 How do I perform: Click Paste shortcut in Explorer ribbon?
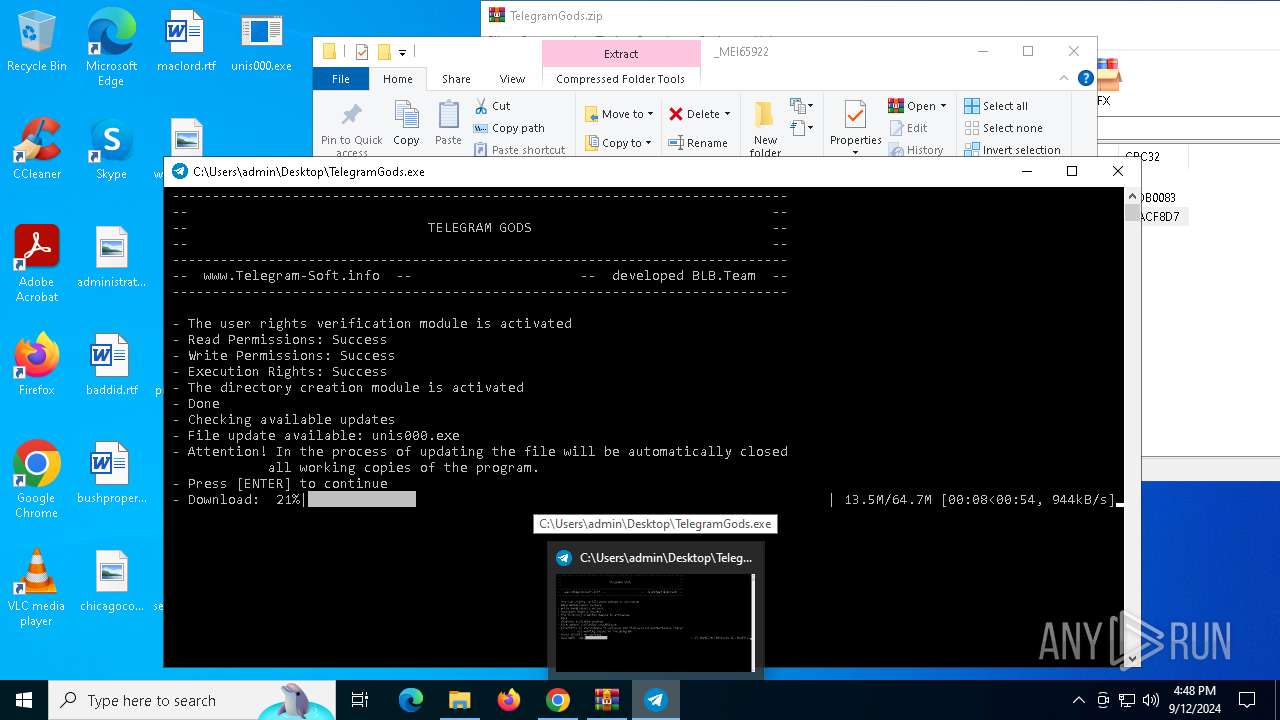coord(519,150)
